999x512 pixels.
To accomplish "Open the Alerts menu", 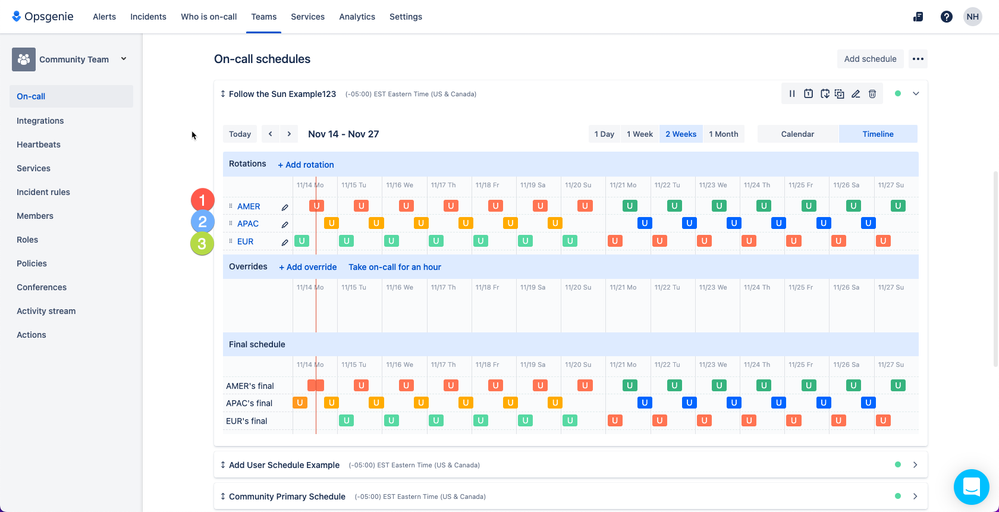I will [x=104, y=17].
